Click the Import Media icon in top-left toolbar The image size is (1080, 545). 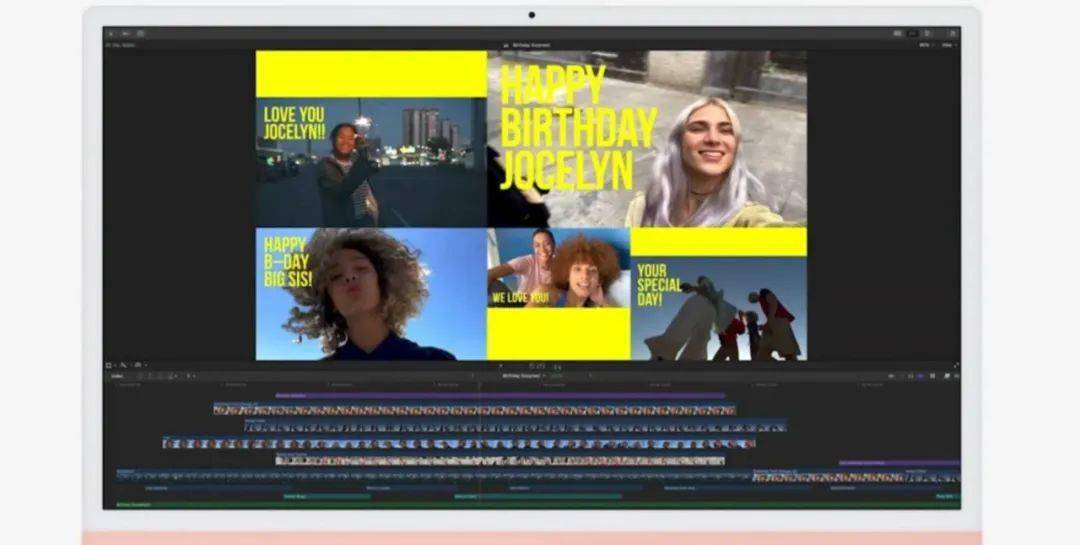[111, 33]
